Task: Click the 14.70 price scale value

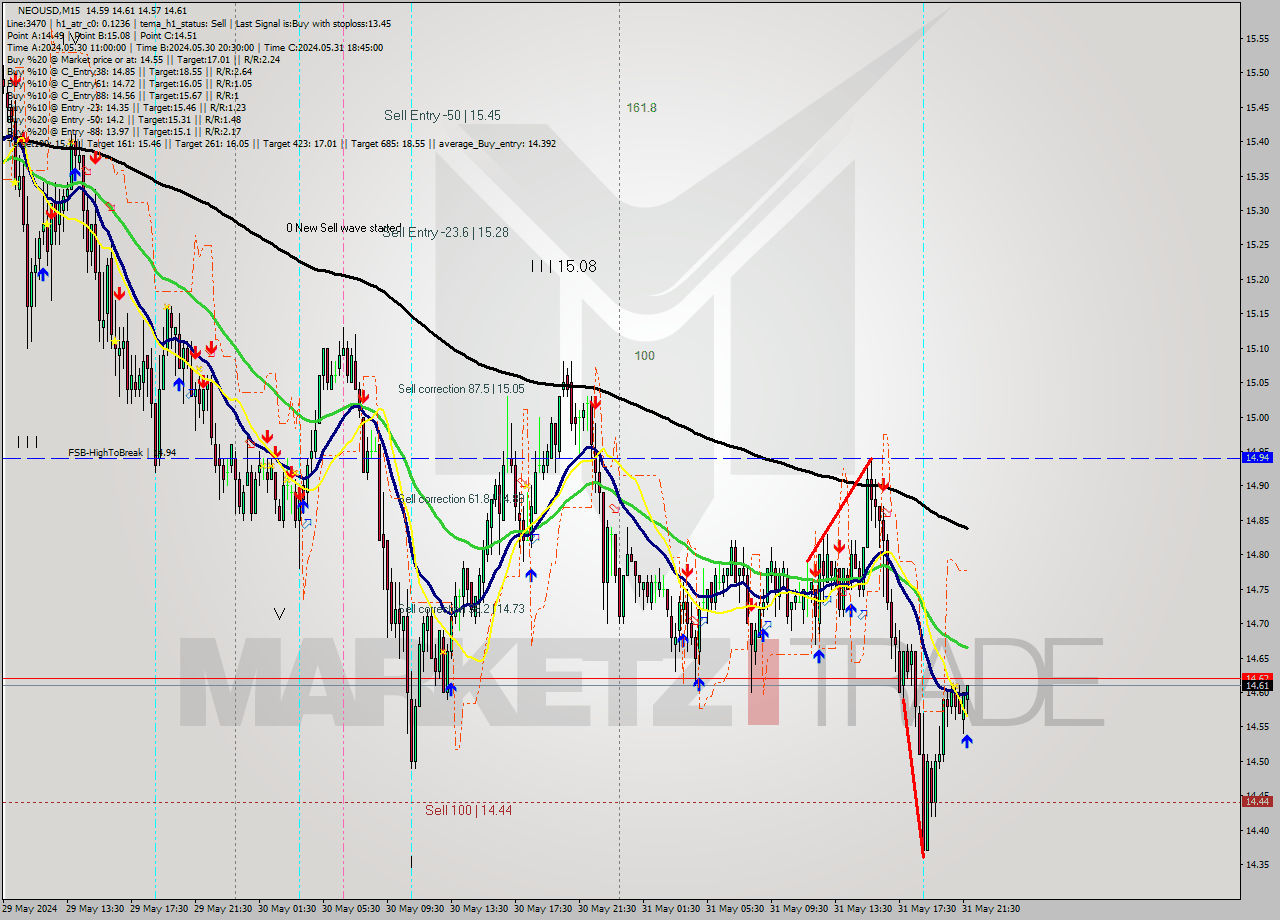Action: [1256, 623]
